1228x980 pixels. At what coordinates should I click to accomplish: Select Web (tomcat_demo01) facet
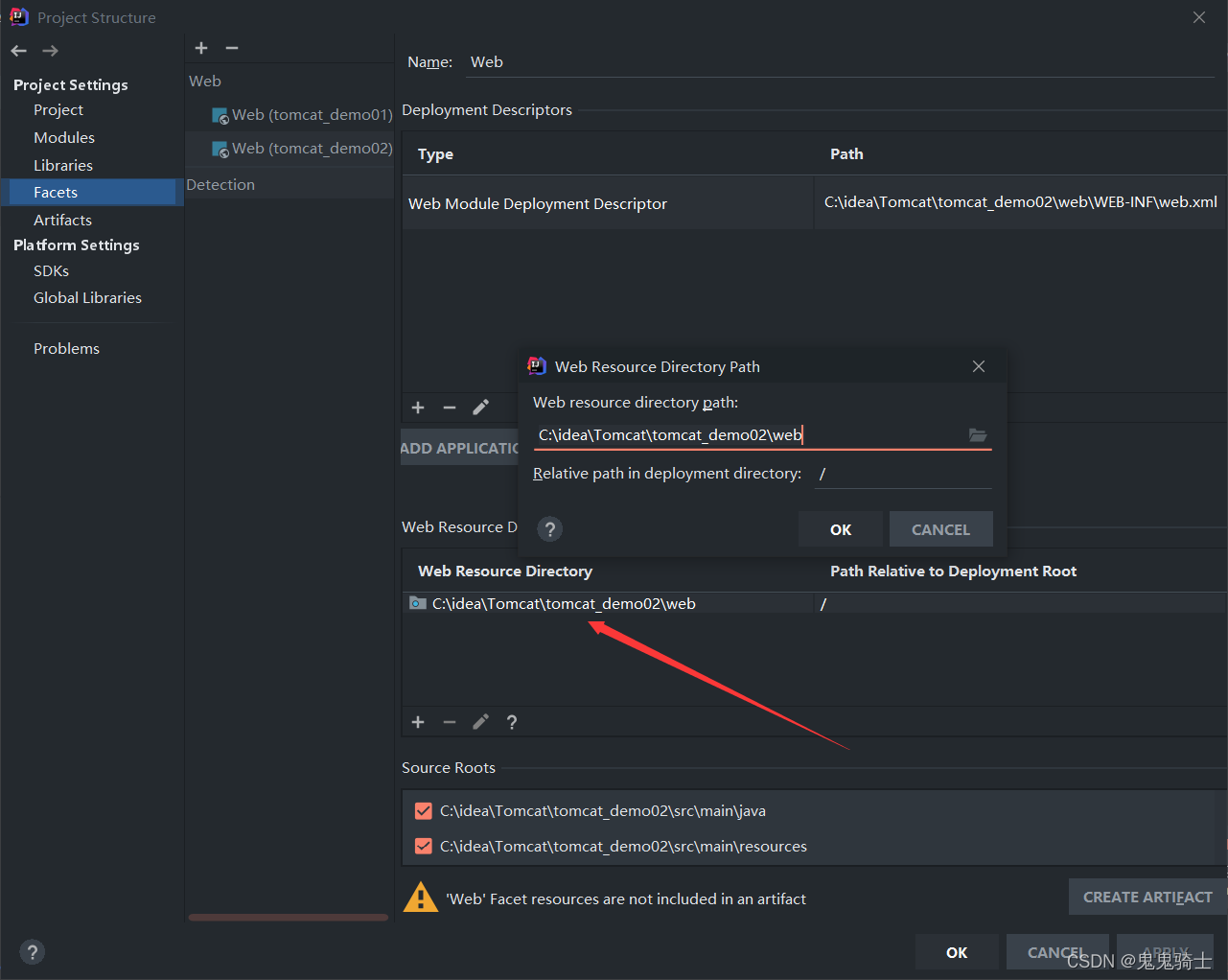click(302, 115)
